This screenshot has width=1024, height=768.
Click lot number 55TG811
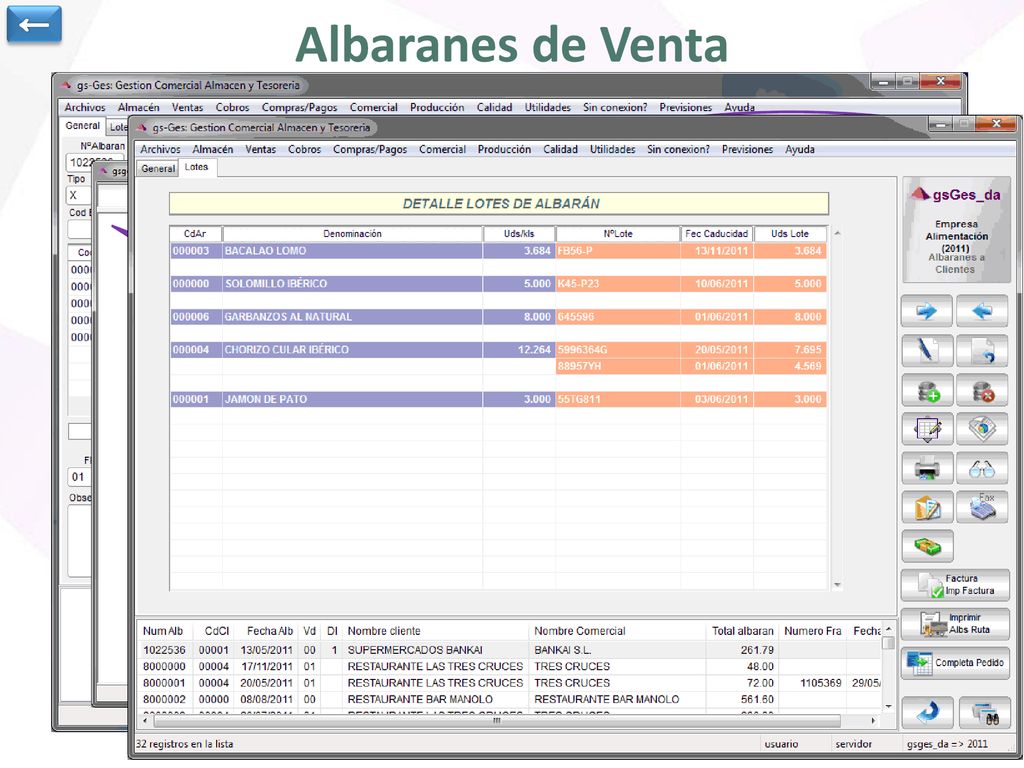579,399
